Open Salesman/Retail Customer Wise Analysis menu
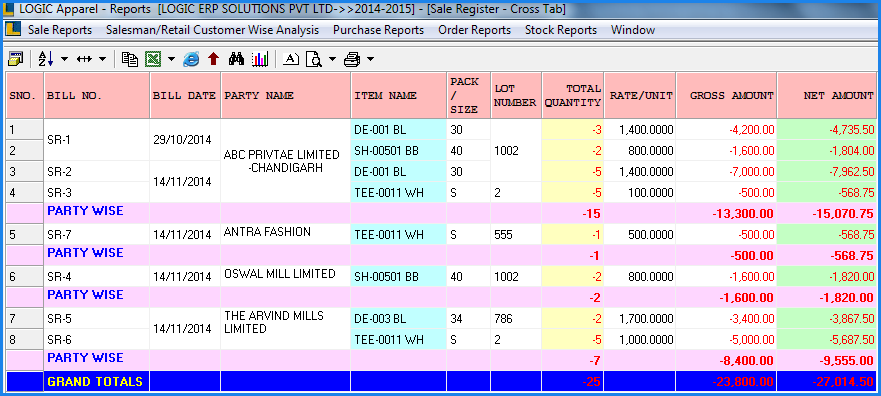881x396 pixels. coord(212,30)
